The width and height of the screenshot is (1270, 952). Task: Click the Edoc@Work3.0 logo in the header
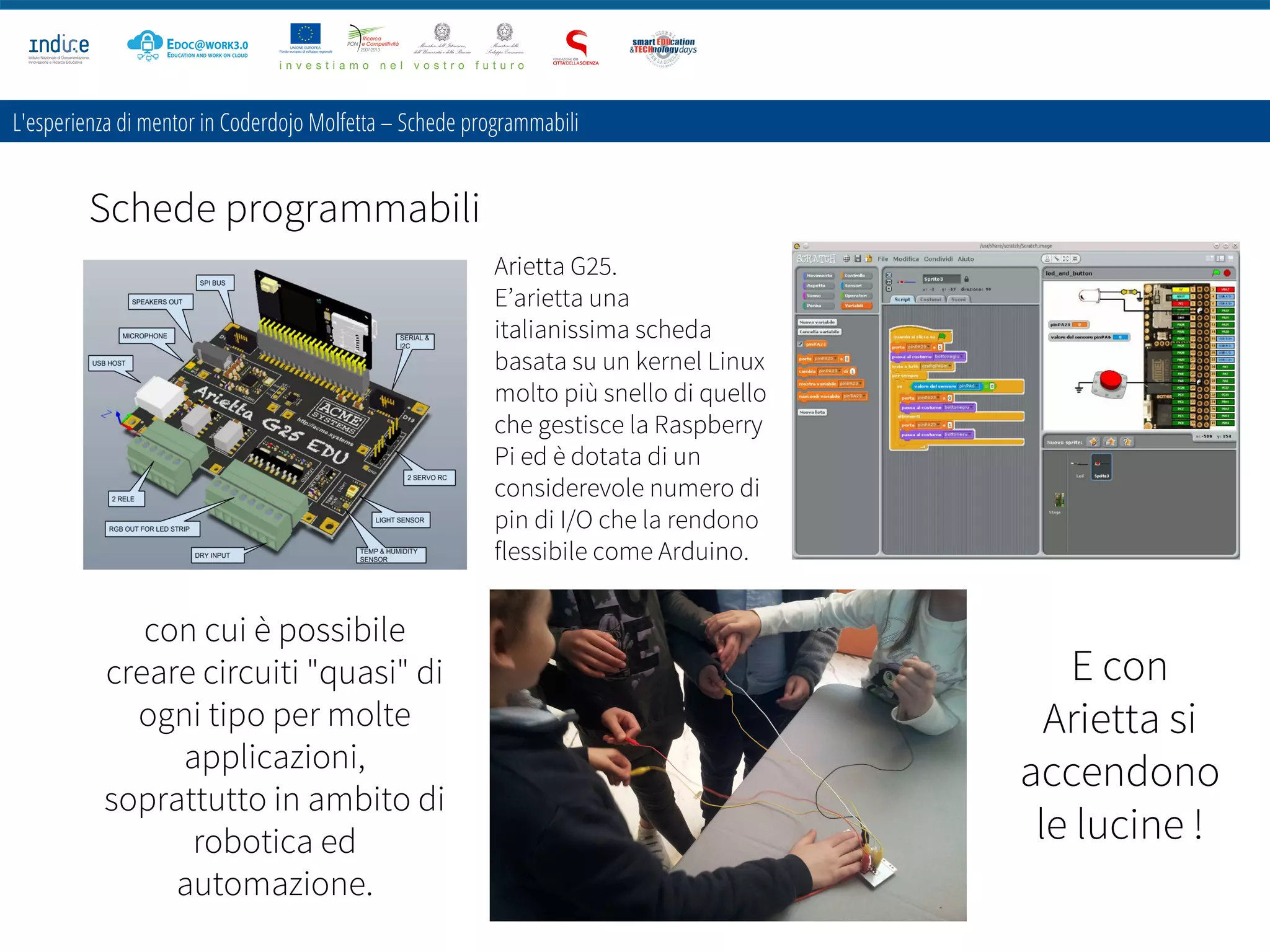188,46
